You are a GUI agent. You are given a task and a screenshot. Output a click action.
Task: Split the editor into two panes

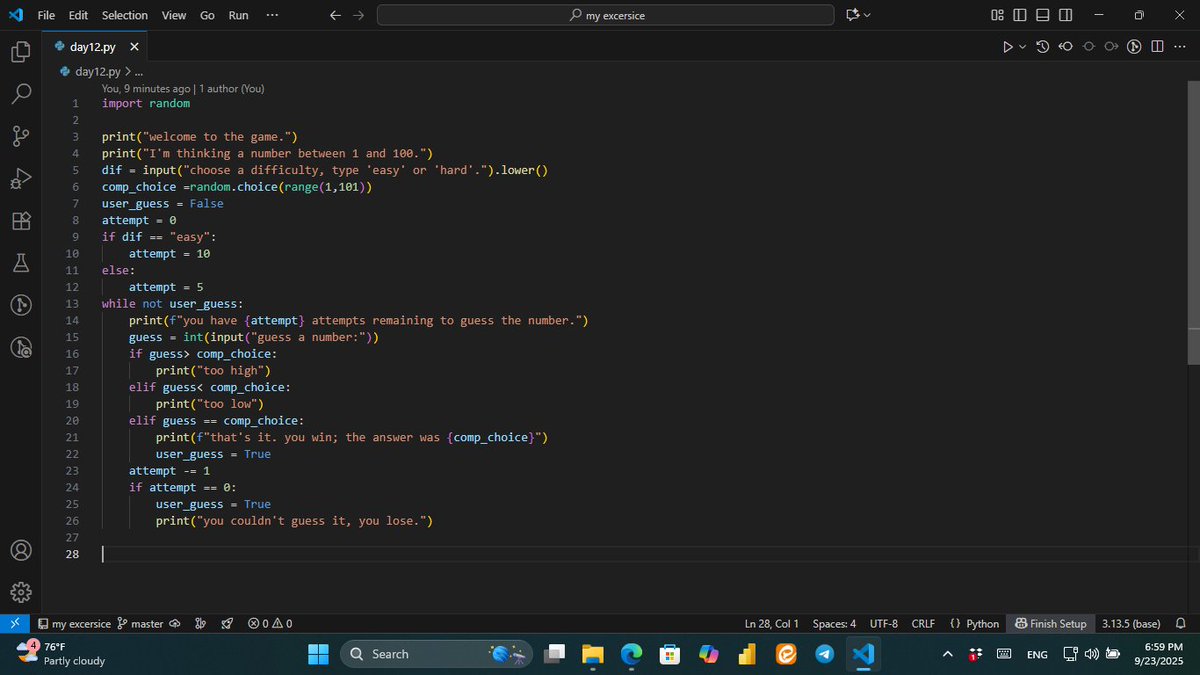1157,46
